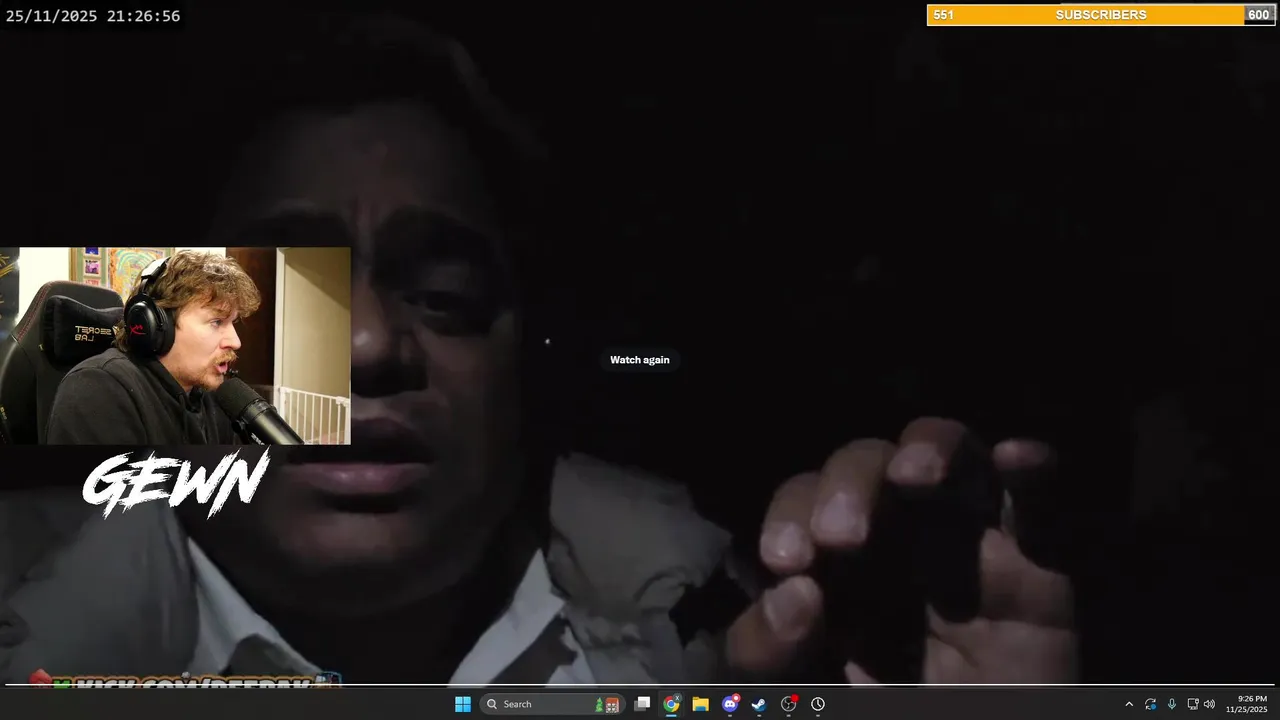
Task: Open Steam from the taskbar
Action: click(759, 704)
